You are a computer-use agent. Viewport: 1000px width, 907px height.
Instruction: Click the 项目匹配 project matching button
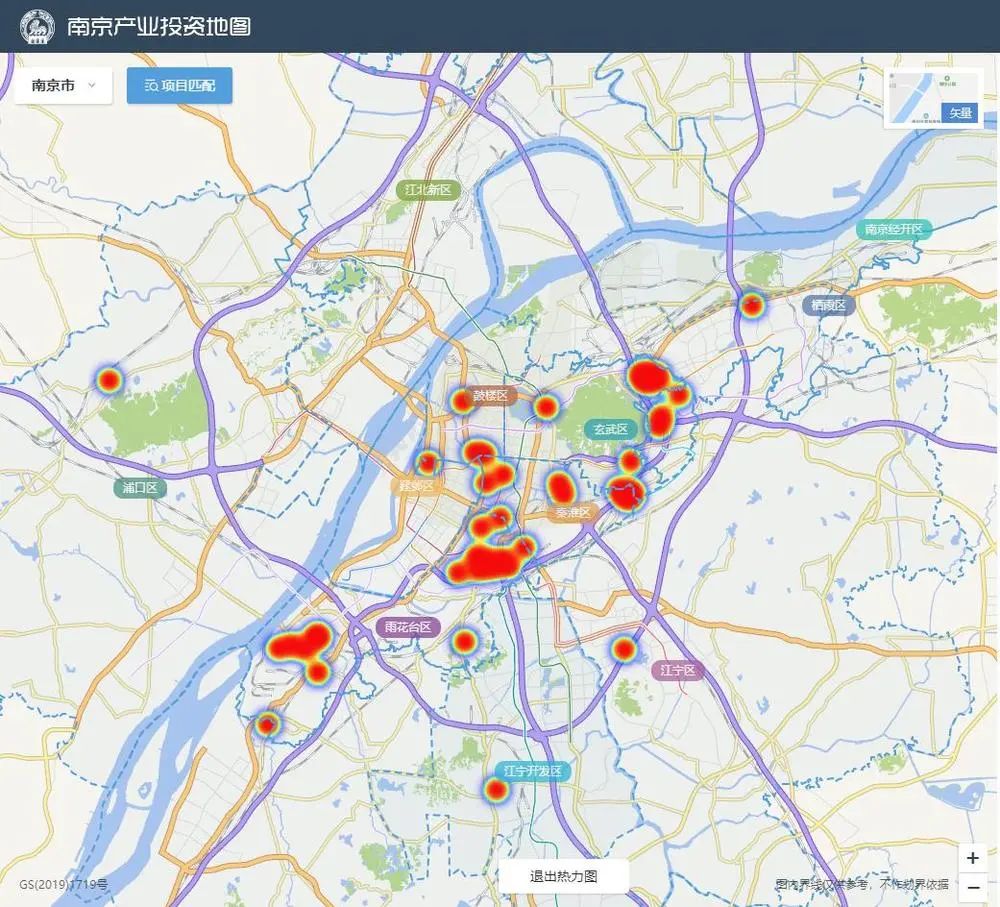coord(180,86)
